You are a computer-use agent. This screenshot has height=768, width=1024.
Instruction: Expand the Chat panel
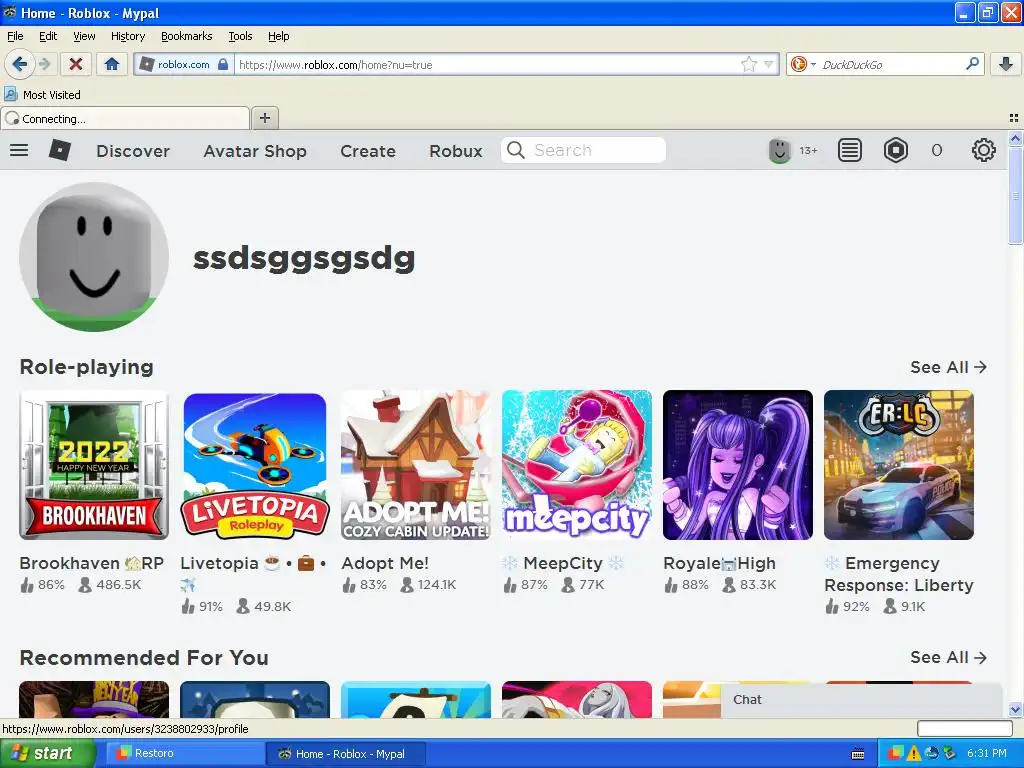pyautogui.click(x=861, y=700)
